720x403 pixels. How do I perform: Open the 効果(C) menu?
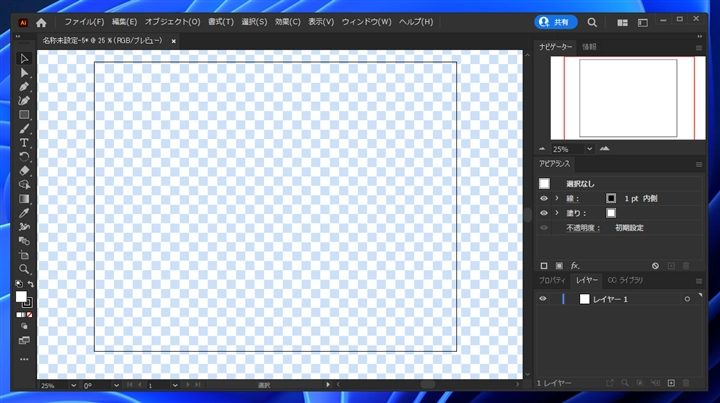click(287, 22)
